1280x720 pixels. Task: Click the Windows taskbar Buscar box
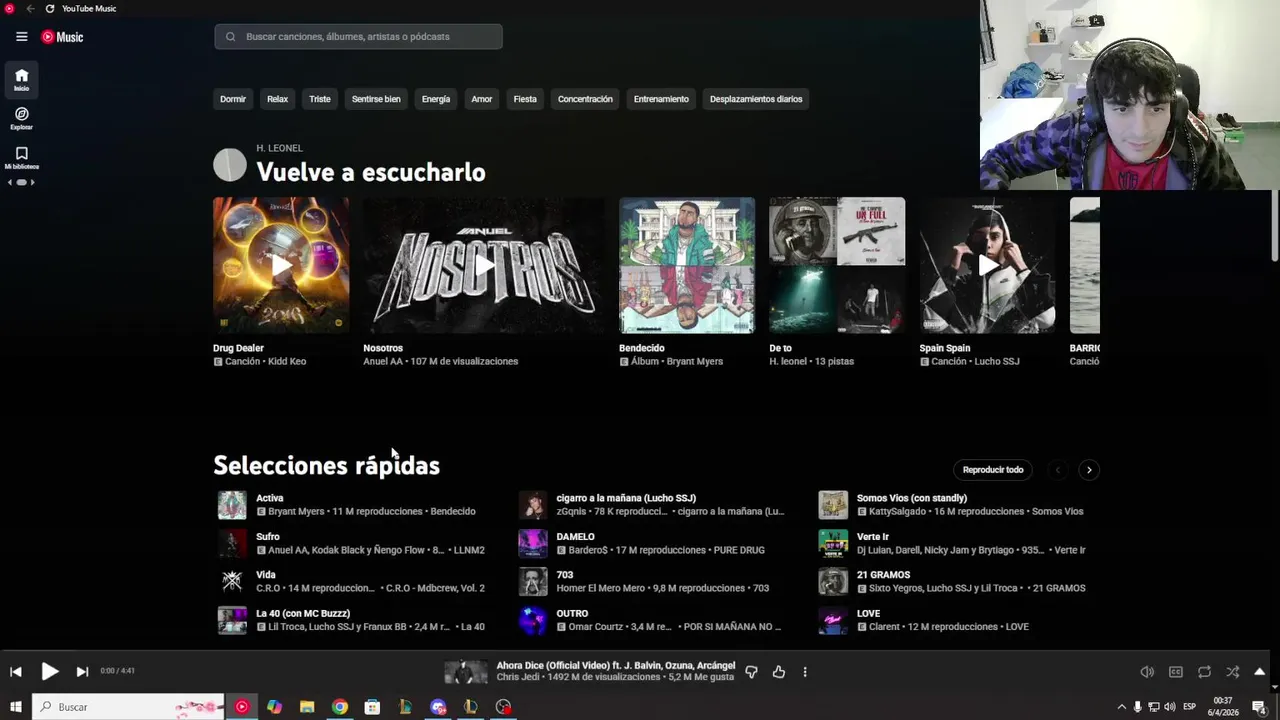(x=130, y=707)
